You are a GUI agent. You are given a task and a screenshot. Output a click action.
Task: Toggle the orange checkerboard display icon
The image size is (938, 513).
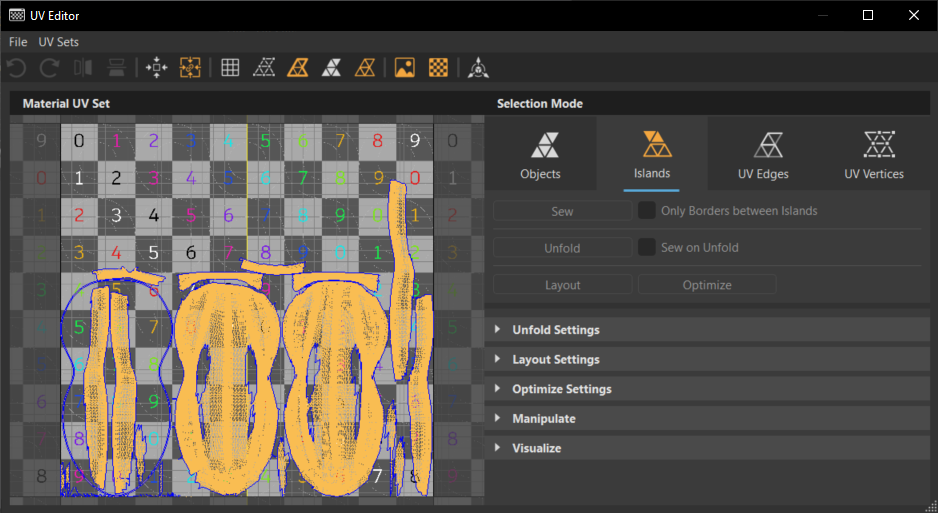click(438, 68)
